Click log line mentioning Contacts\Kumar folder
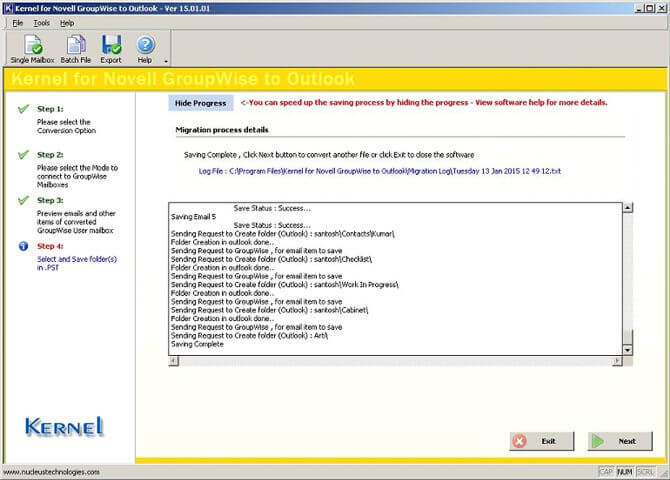Screen dimensions: 670x480 (283, 234)
